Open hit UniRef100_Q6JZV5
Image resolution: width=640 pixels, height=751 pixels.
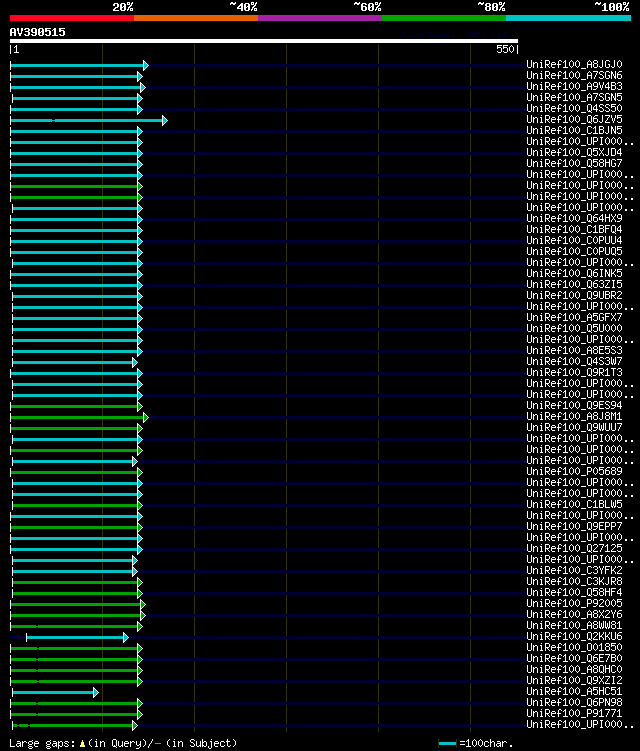coord(574,119)
